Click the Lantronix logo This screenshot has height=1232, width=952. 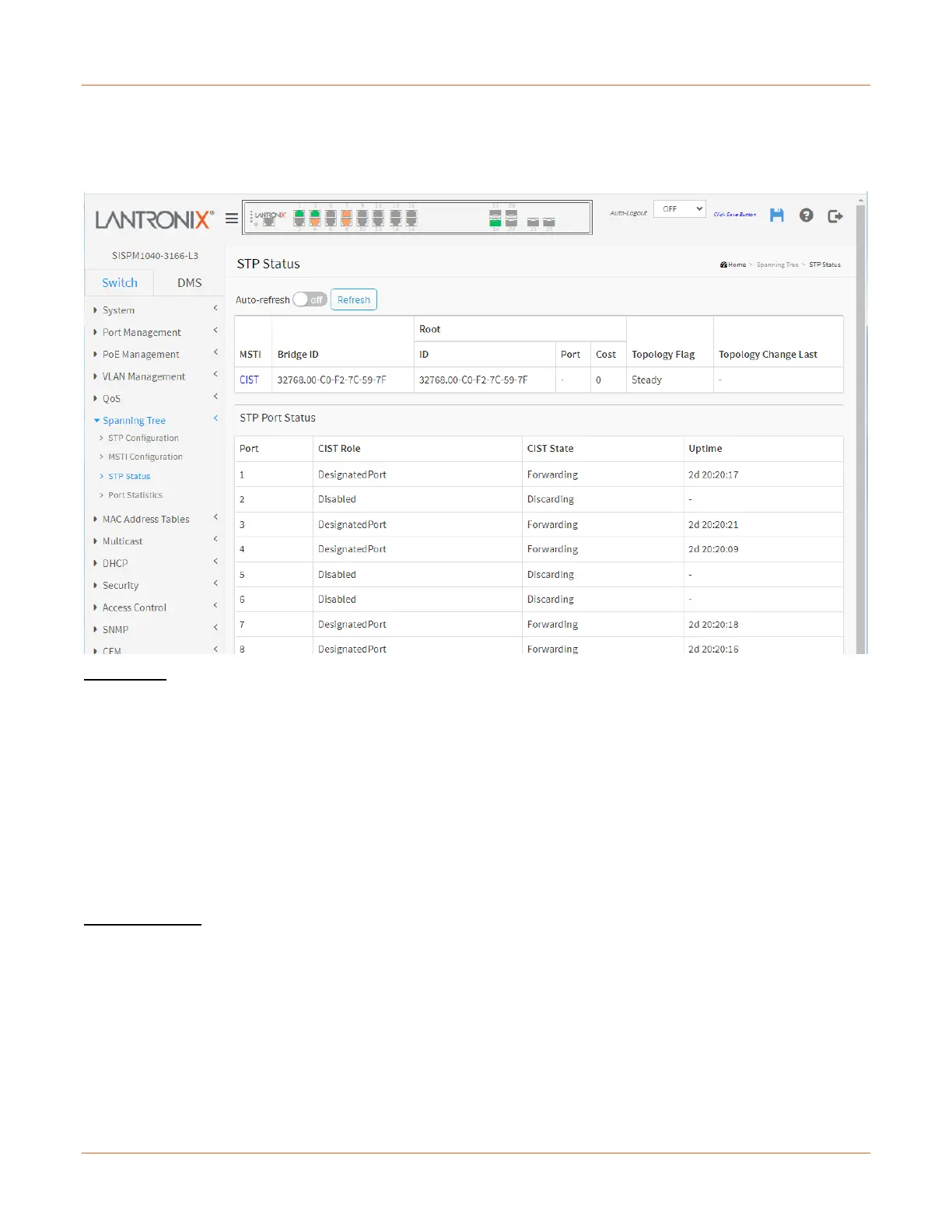(x=154, y=220)
